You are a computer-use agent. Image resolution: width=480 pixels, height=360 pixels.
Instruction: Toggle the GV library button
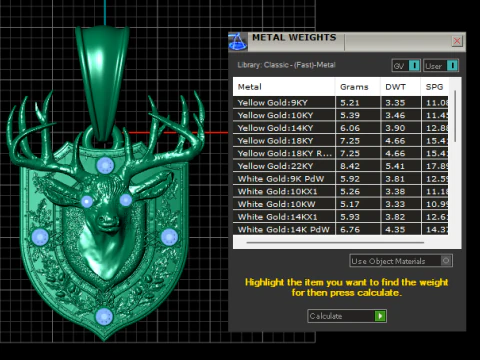(x=406, y=66)
